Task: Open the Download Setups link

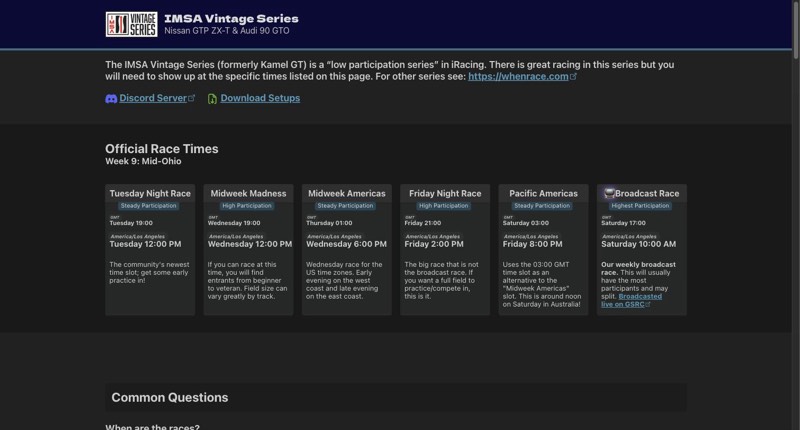Action: [260, 98]
